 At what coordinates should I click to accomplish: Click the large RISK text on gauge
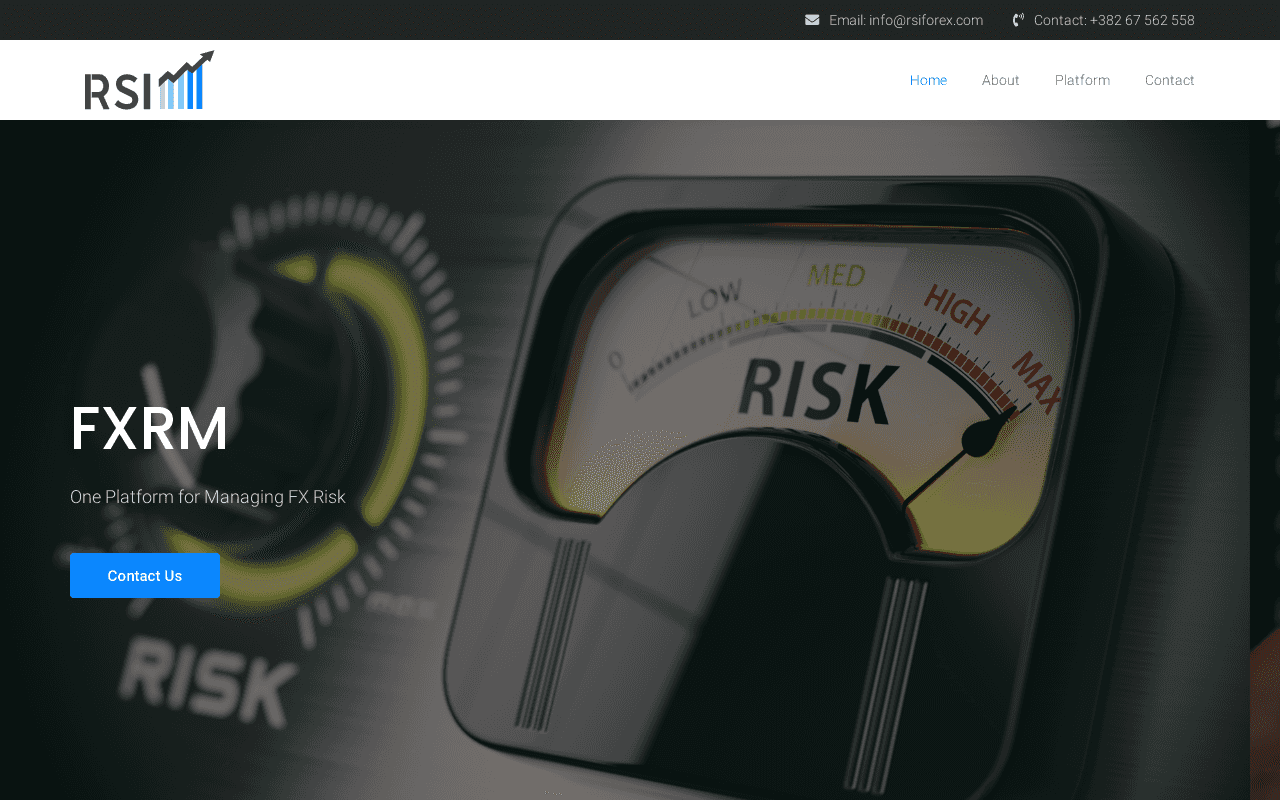click(x=818, y=392)
